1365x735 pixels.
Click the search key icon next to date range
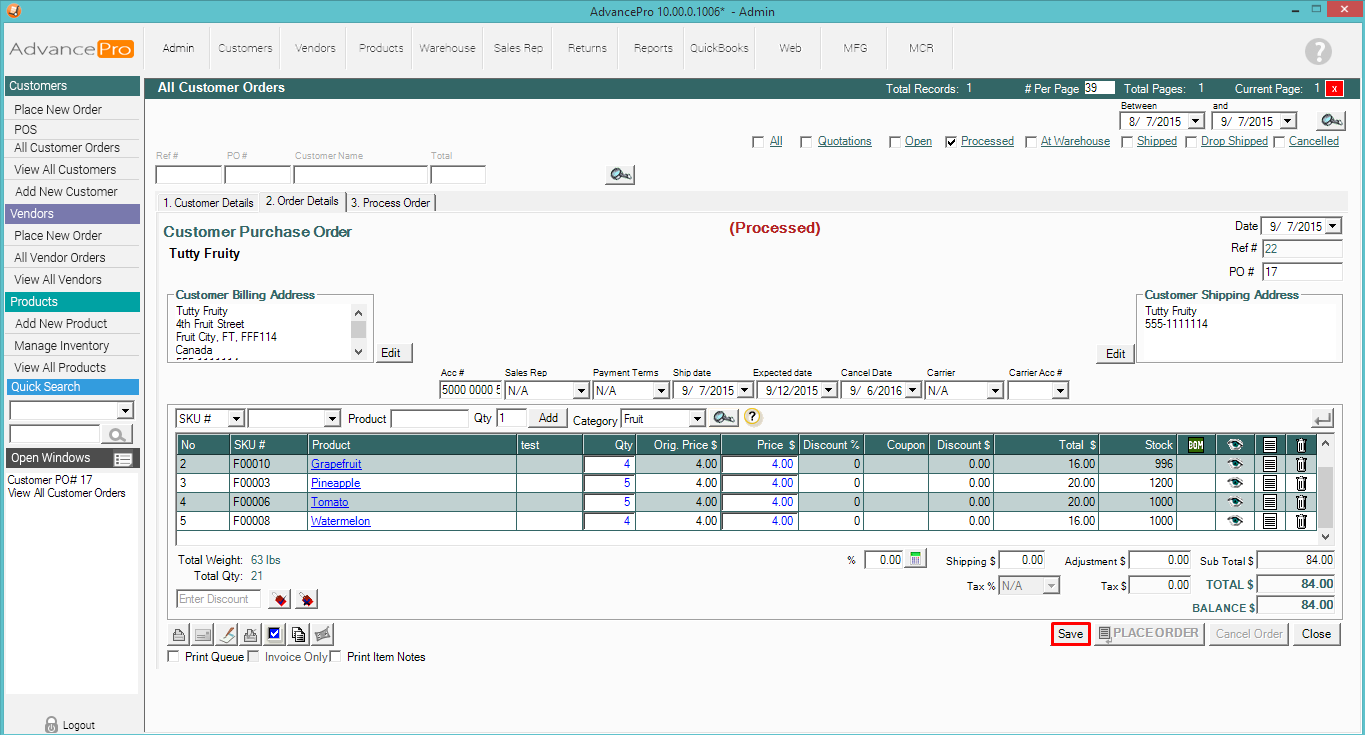coord(1330,120)
